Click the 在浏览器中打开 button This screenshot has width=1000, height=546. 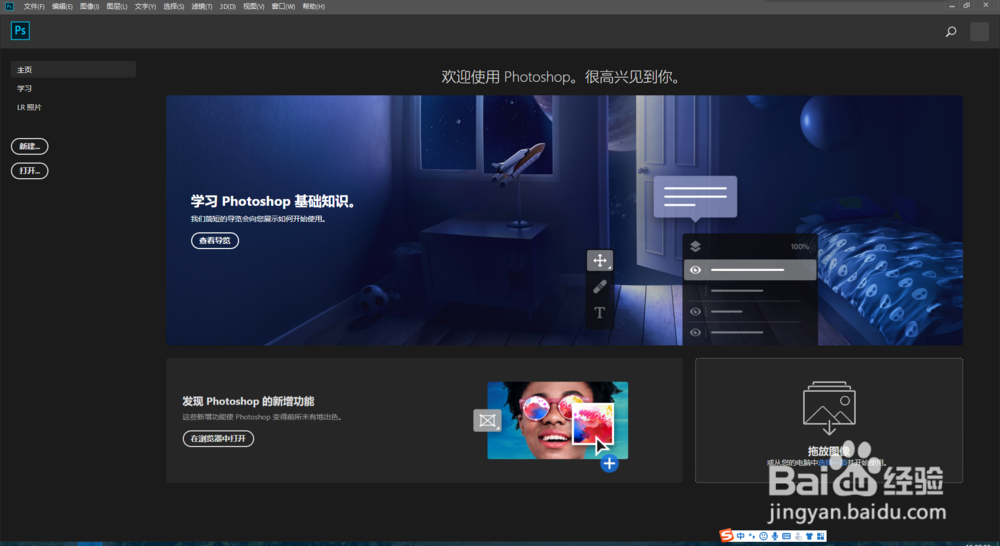tap(218, 438)
